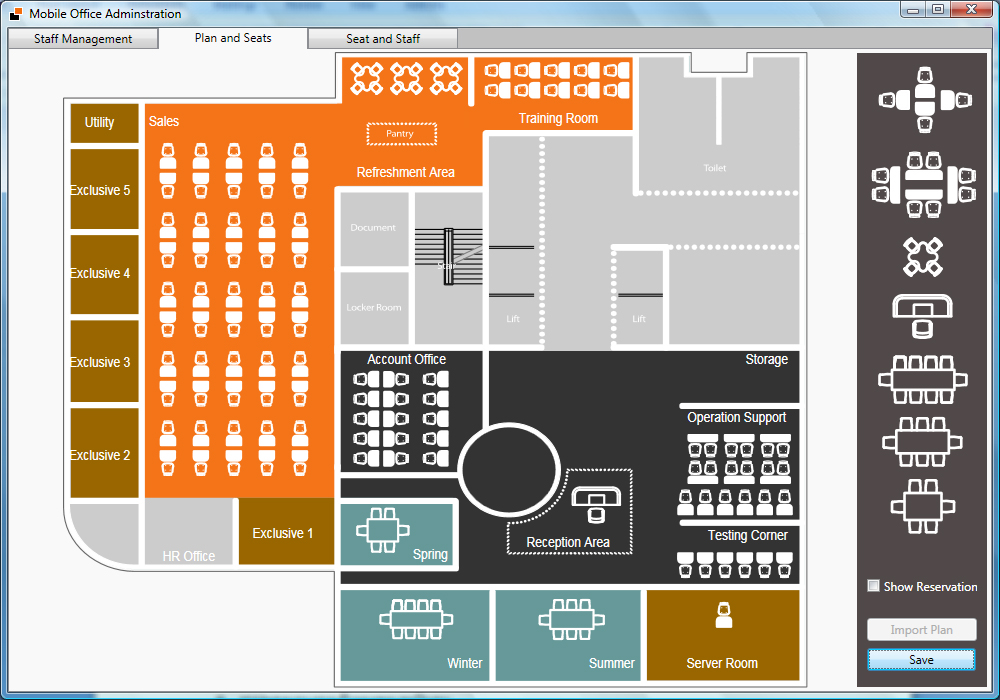
Task: Click the reception desk in Reception Area
Action: [597, 504]
